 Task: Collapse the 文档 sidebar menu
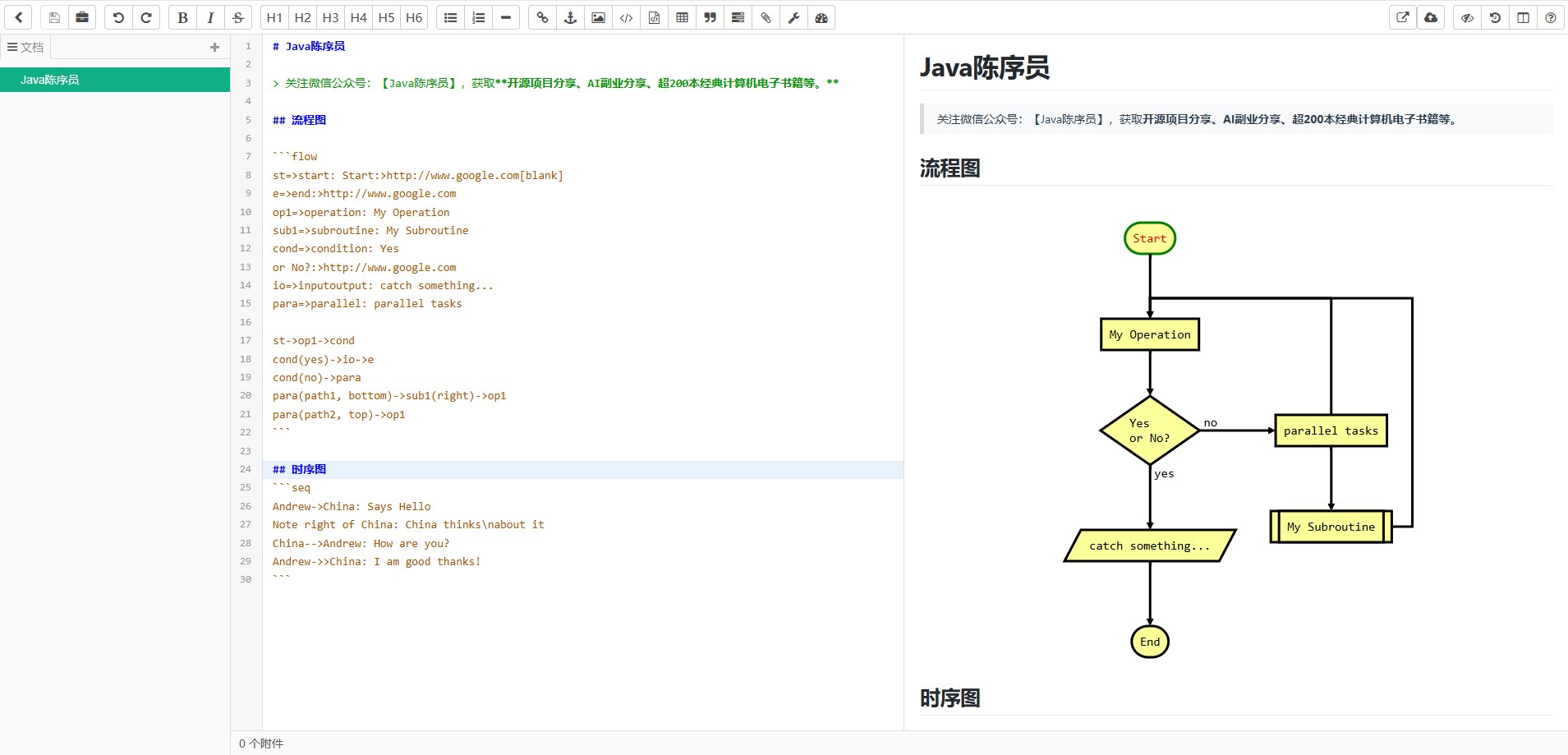(x=25, y=47)
